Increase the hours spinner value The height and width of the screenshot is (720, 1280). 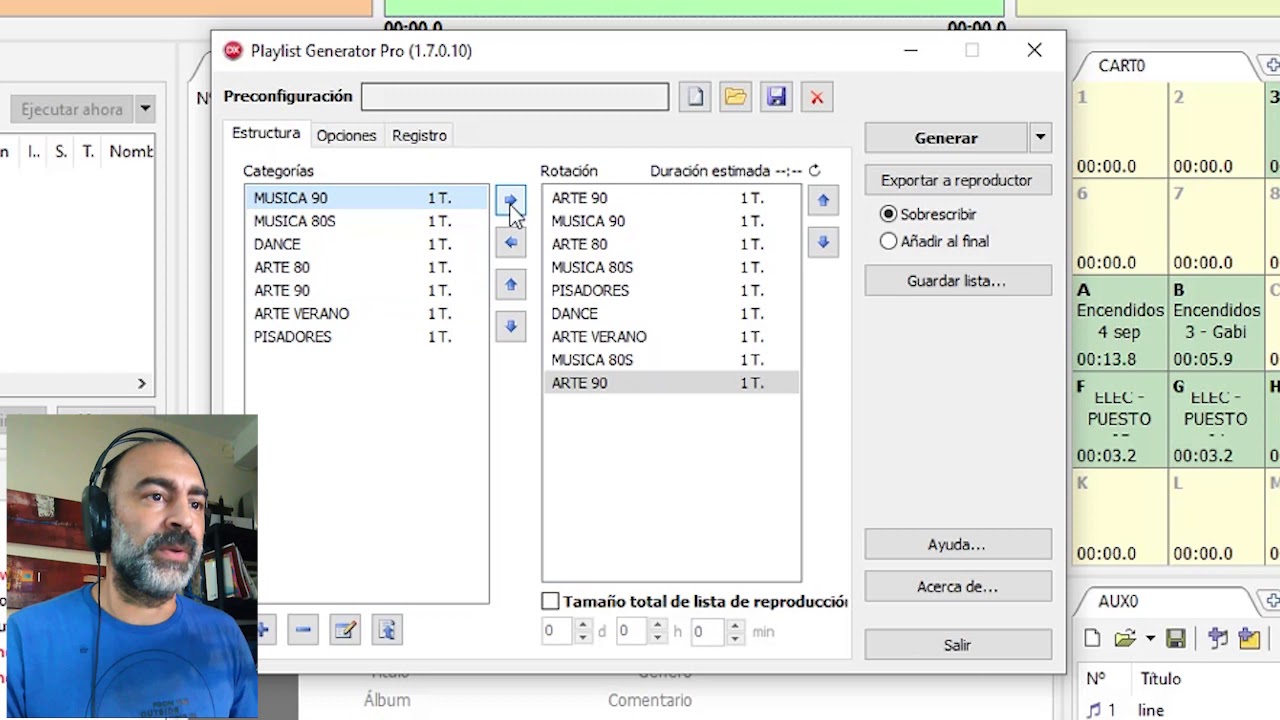657,625
